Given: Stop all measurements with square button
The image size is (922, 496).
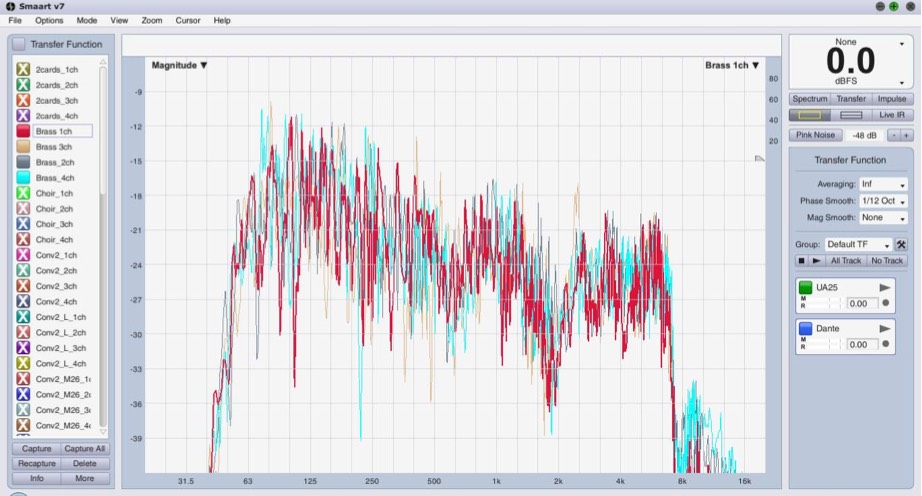Looking at the screenshot, I should [801, 260].
